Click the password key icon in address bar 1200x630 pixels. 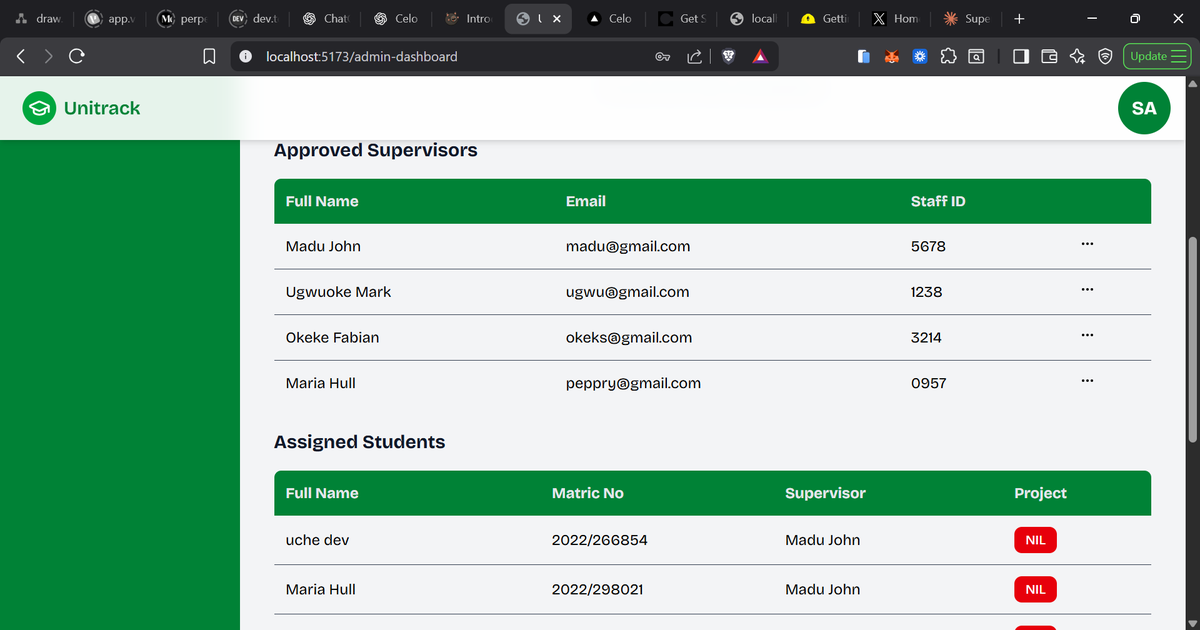(x=663, y=56)
